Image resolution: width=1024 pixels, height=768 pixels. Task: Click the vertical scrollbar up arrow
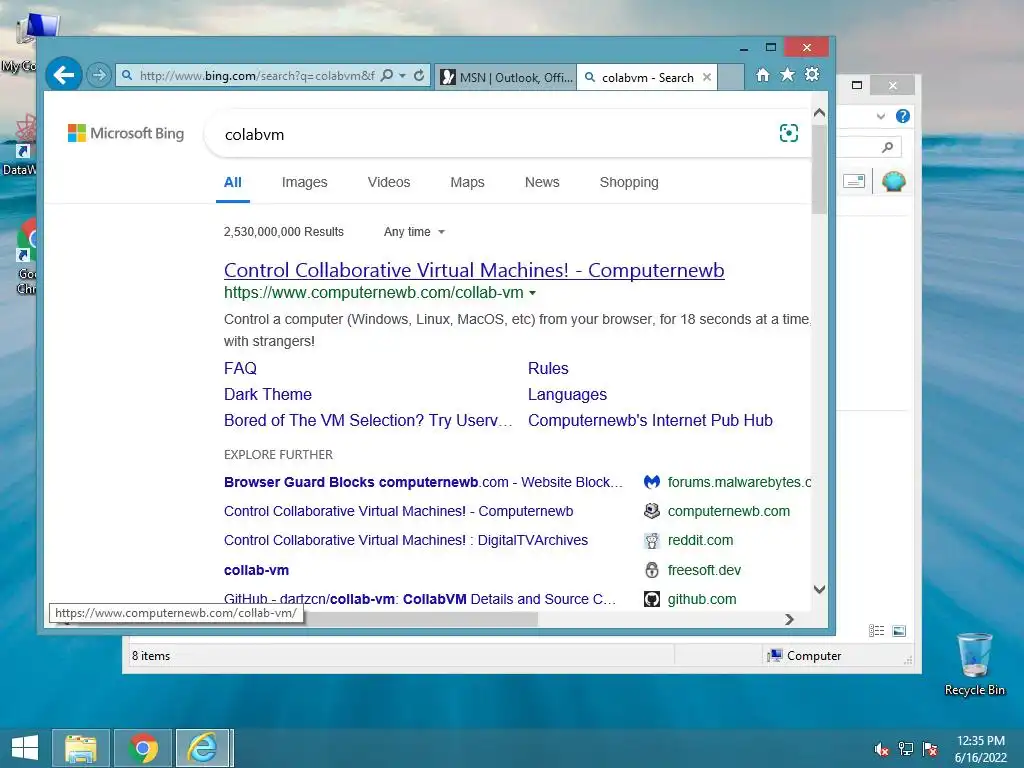pyautogui.click(x=820, y=113)
